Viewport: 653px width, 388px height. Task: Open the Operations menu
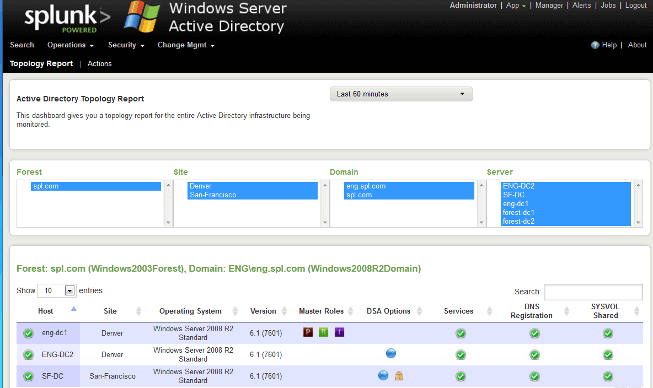(x=70, y=45)
